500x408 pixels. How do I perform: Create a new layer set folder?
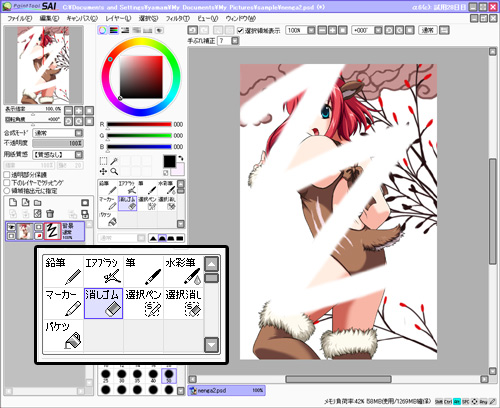point(38,202)
